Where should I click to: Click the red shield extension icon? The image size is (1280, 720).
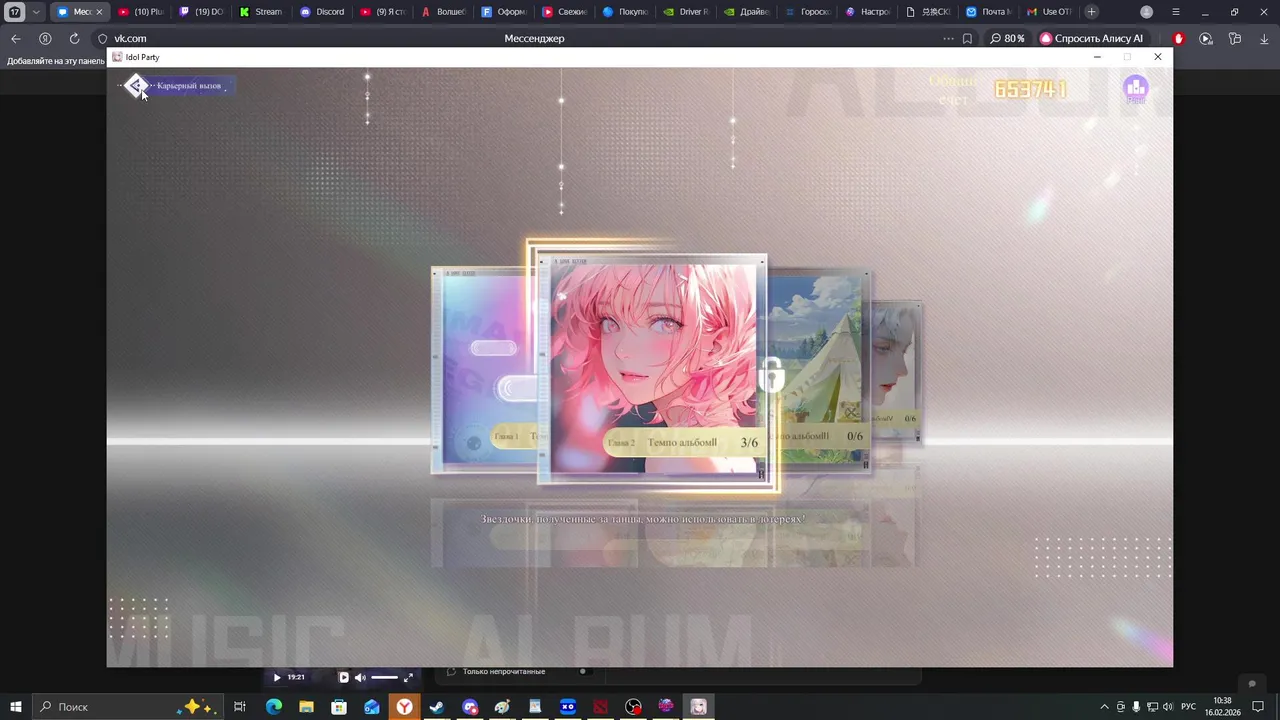(1178, 39)
